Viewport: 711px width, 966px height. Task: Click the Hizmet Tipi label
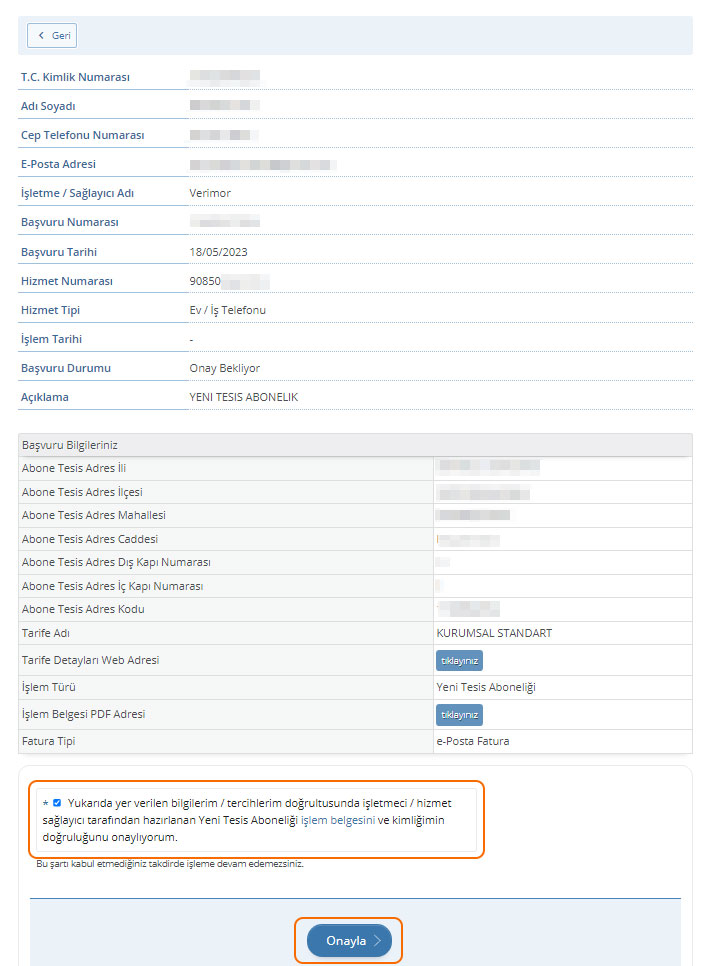click(x=51, y=310)
